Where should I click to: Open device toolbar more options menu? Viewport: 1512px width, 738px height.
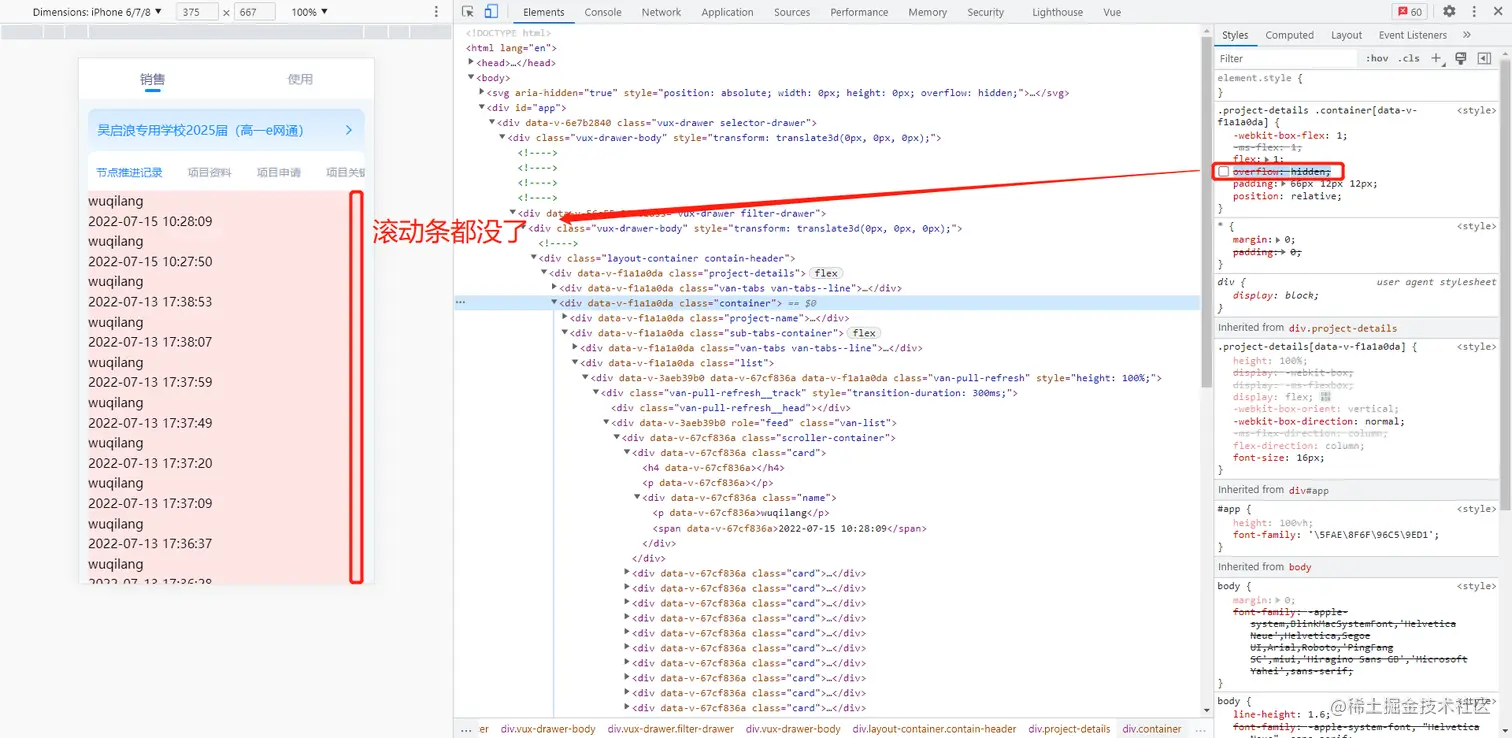tap(436, 12)
